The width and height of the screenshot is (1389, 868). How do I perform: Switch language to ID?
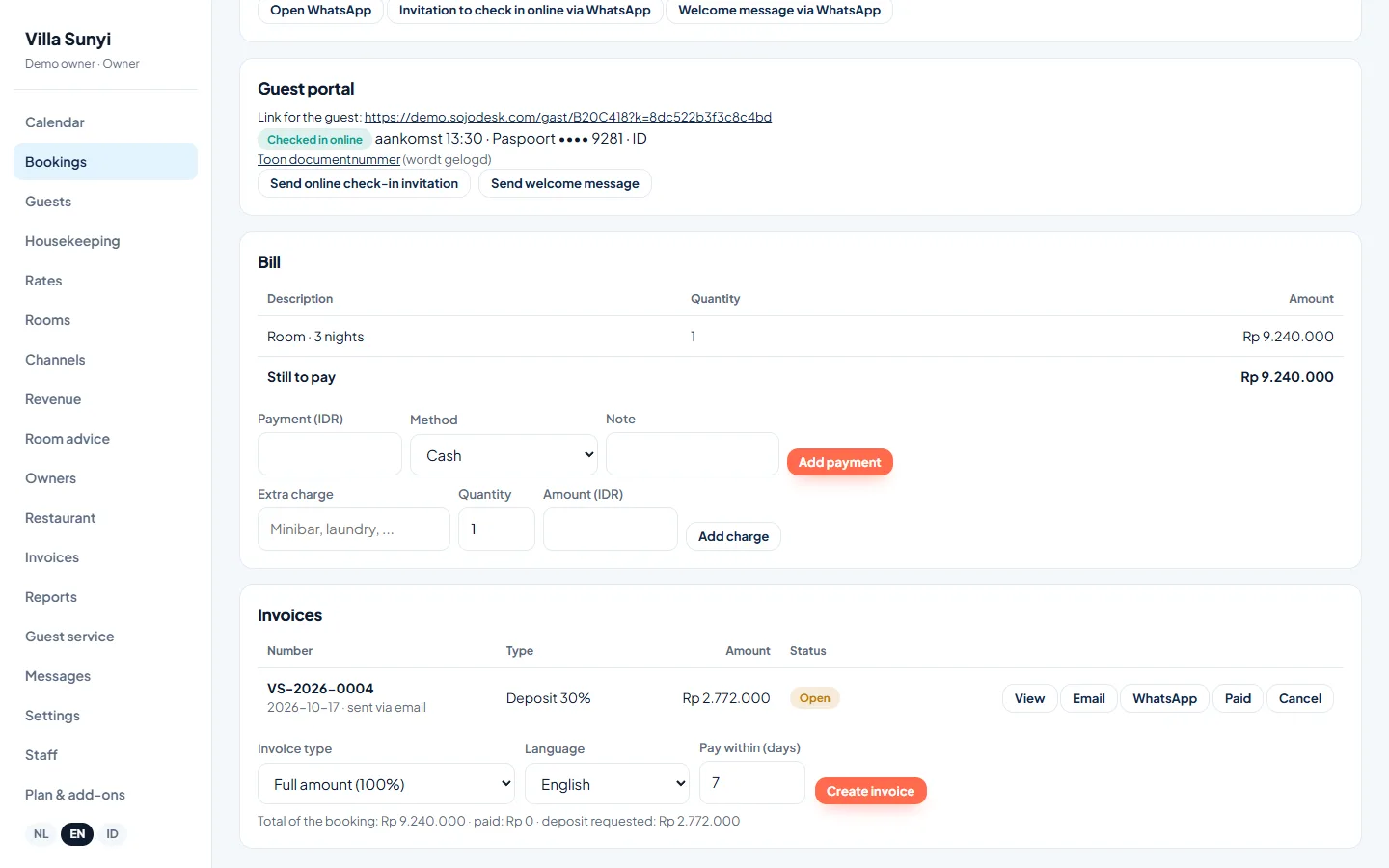click(112, 834)
